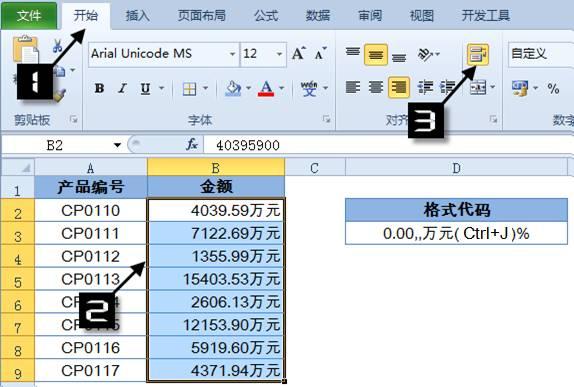
Task: Click the red font color A swatch
Action: [x=266, y=89]
